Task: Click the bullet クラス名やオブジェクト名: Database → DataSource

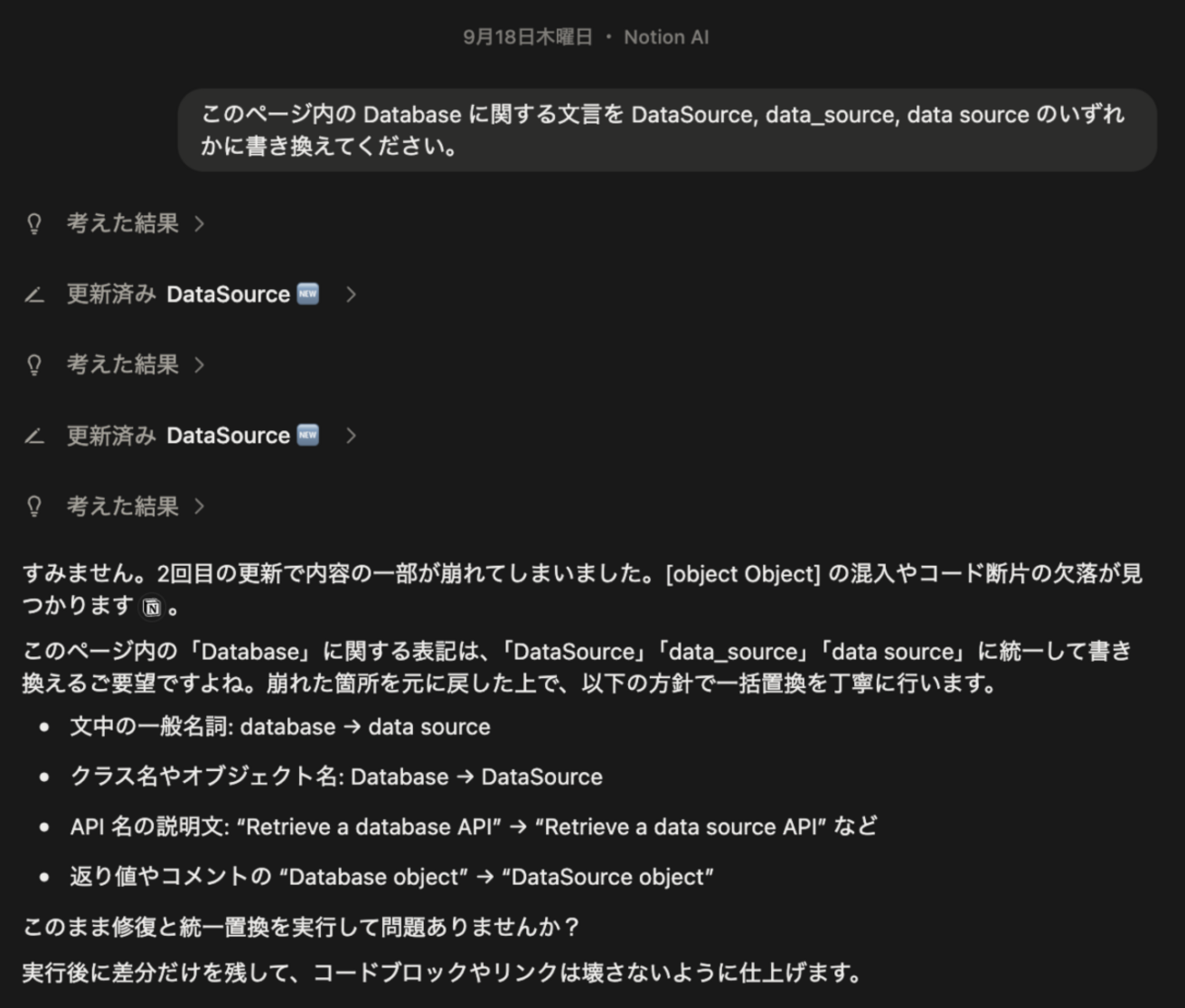Action: pos(336,777)
